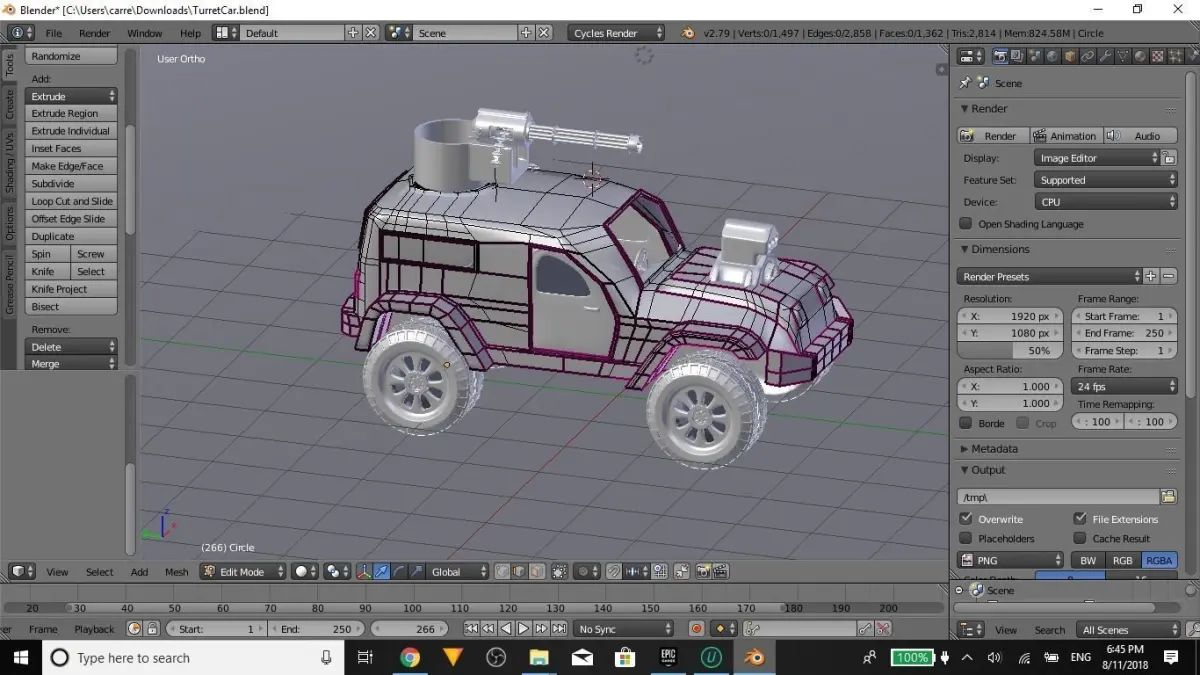Open the Select menu in viewport header
1200x675 pixels.
(99, 572)
